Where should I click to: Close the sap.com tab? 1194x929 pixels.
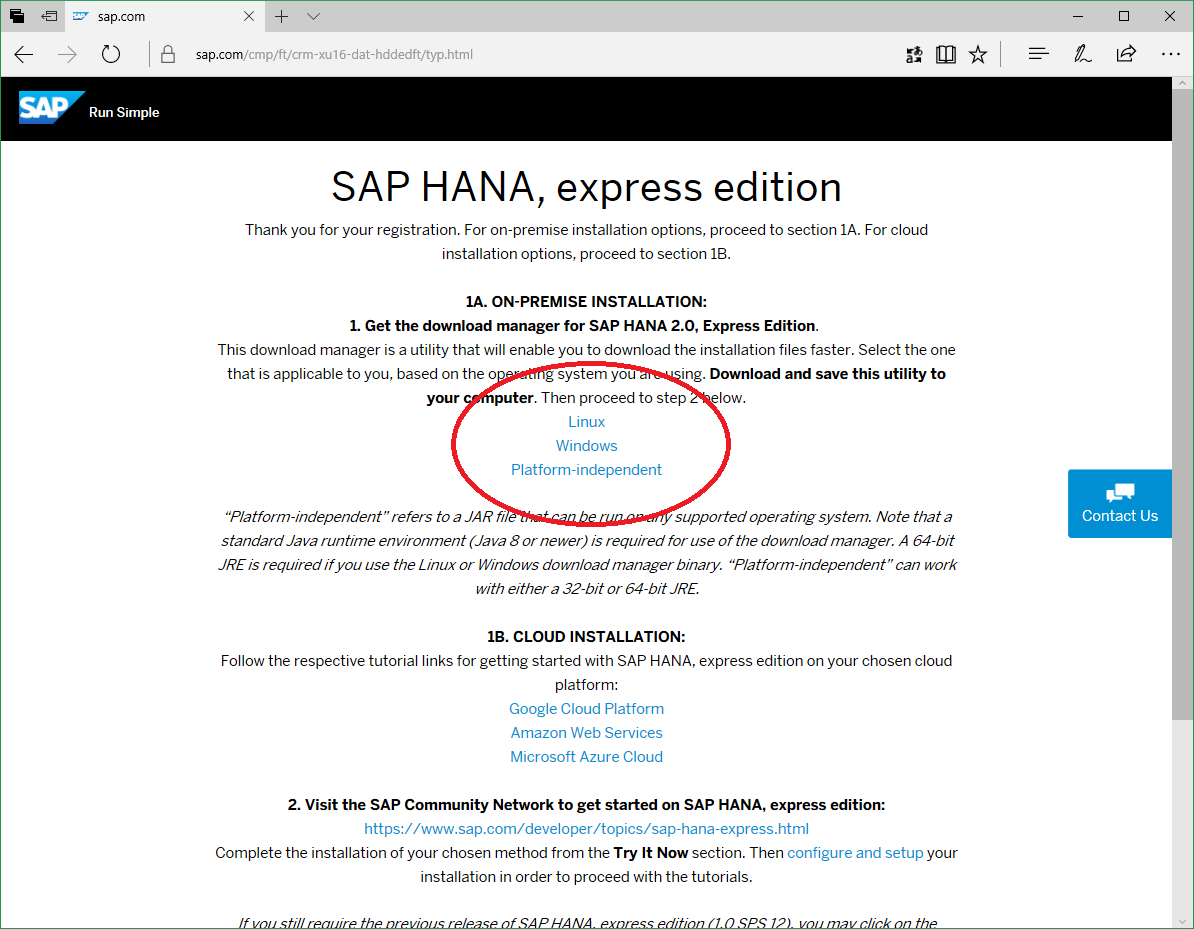coord(249,16)
